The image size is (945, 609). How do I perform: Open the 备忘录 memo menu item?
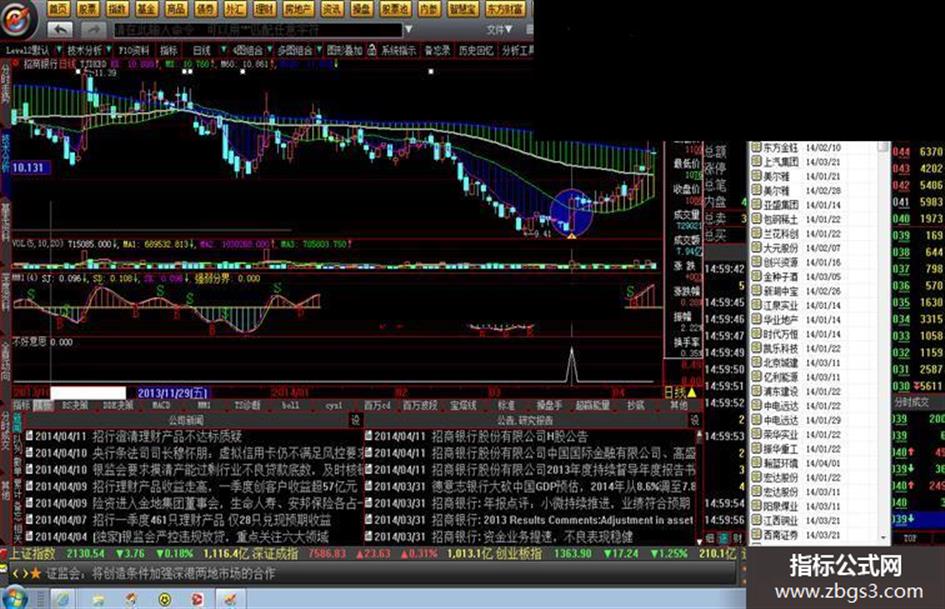[x=438, y=51]
